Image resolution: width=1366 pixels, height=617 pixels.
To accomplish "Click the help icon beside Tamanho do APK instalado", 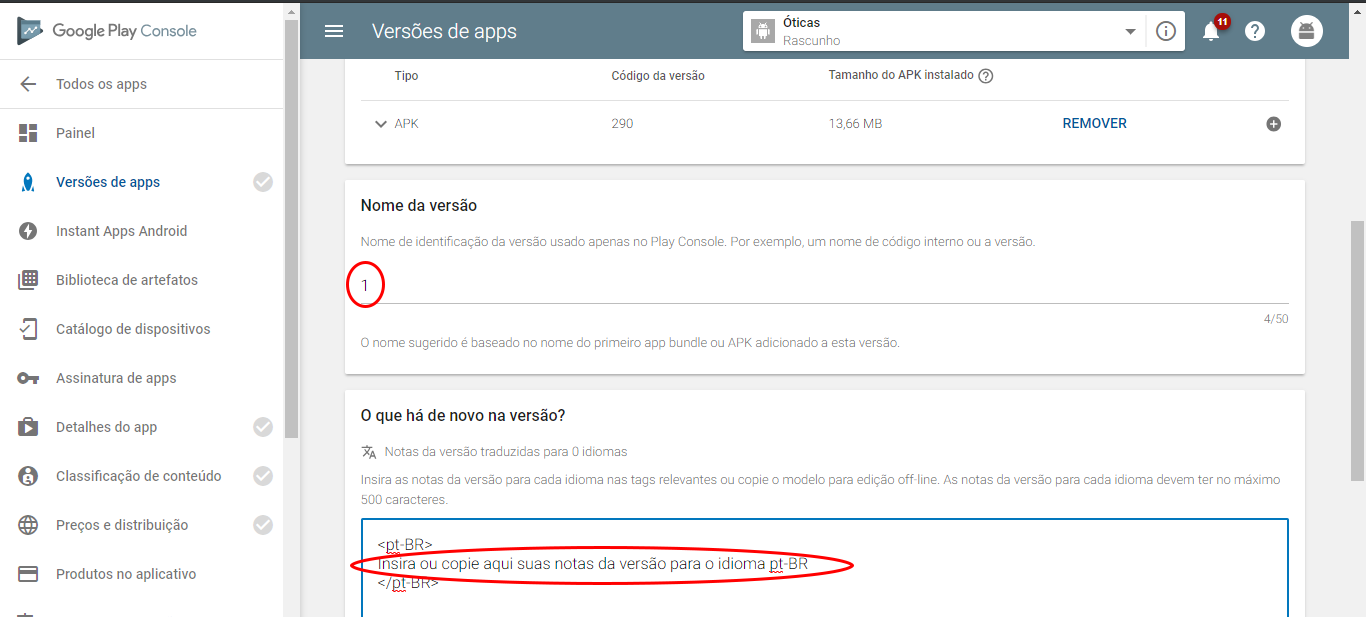I will pyautogui.click(x=985, y=76).
